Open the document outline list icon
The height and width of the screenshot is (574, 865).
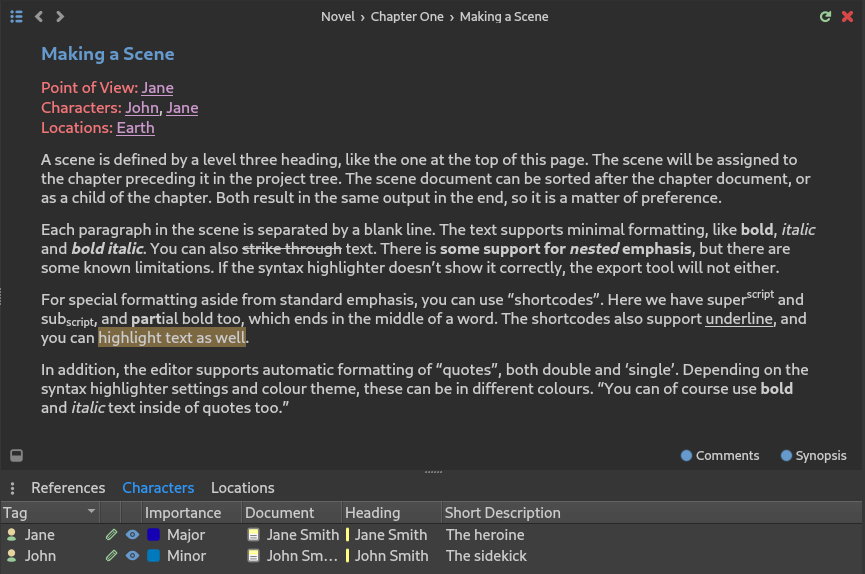pyautogui.click(x=17, y=17)
